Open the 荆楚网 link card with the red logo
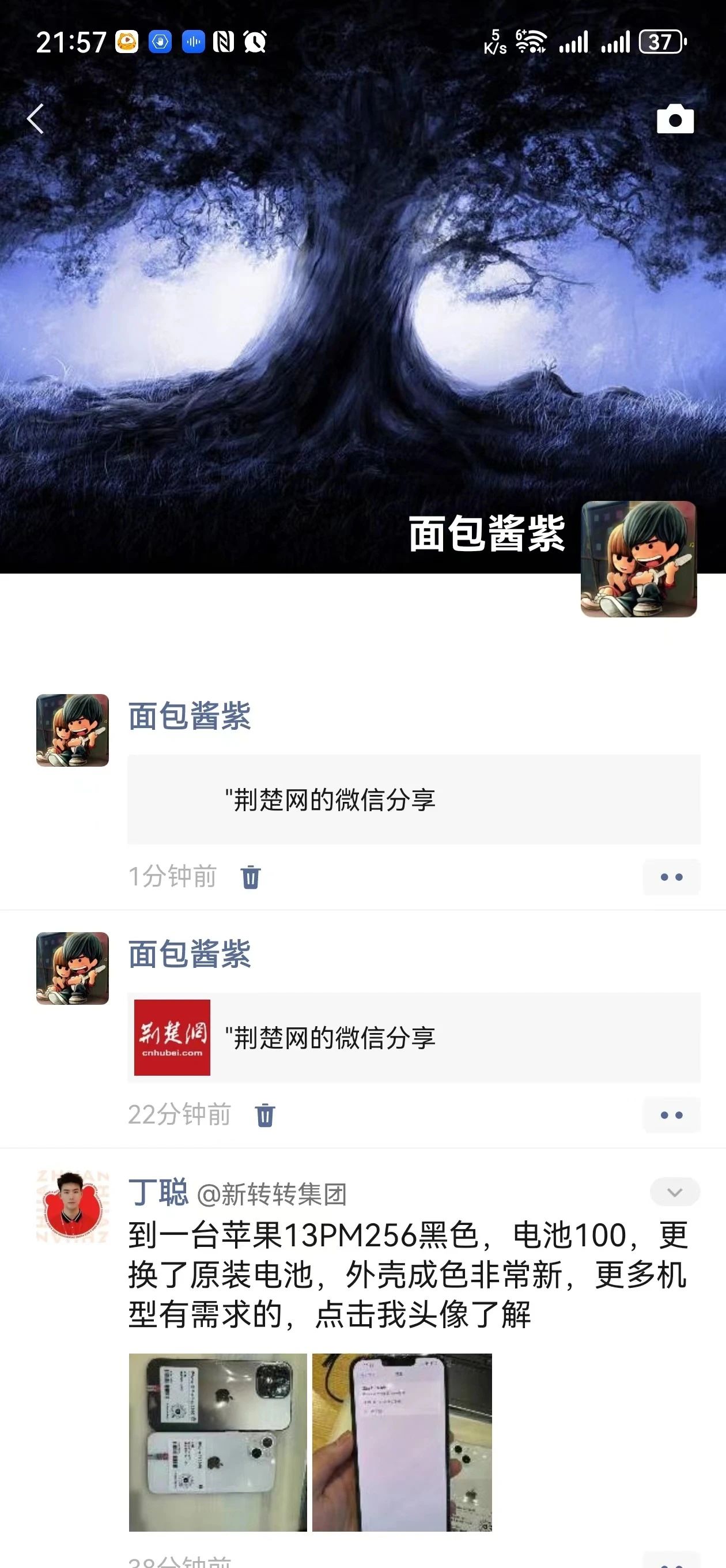 (x=414, y=1037)
